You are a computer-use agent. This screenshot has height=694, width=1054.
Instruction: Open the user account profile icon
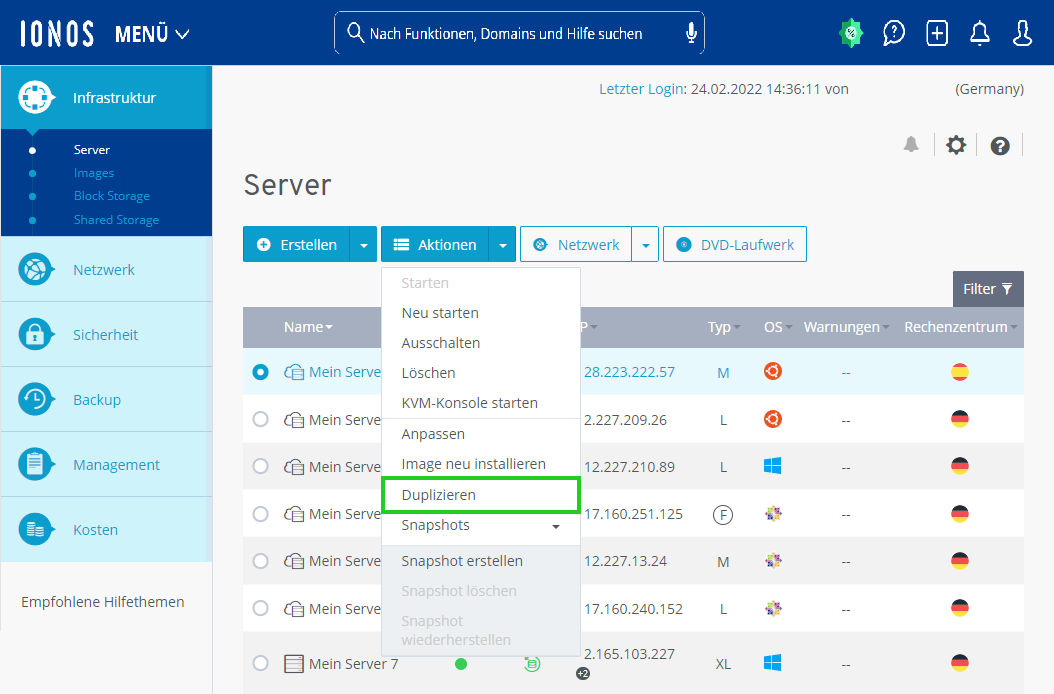(1022, 33)
